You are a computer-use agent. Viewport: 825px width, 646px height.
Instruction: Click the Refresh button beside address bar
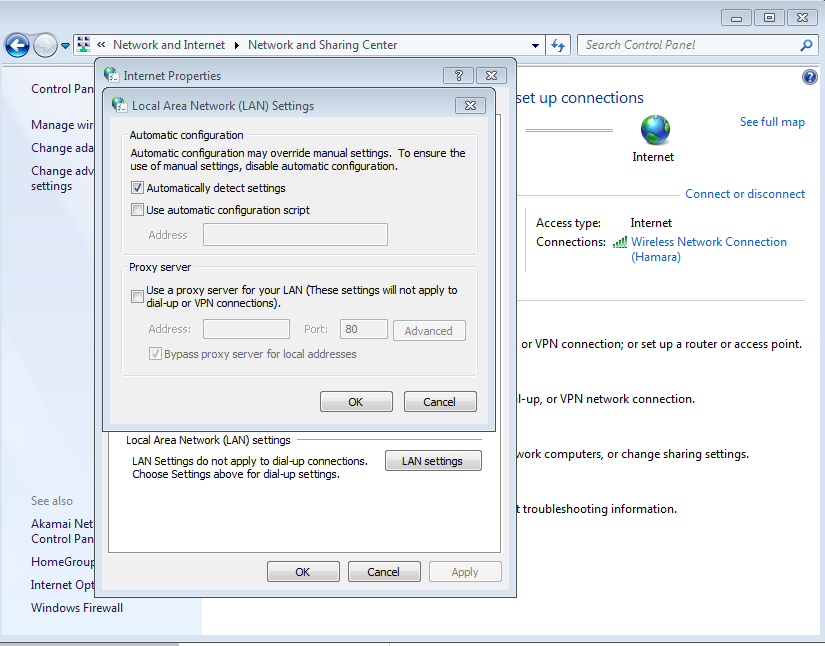click(x=559, y=45)
